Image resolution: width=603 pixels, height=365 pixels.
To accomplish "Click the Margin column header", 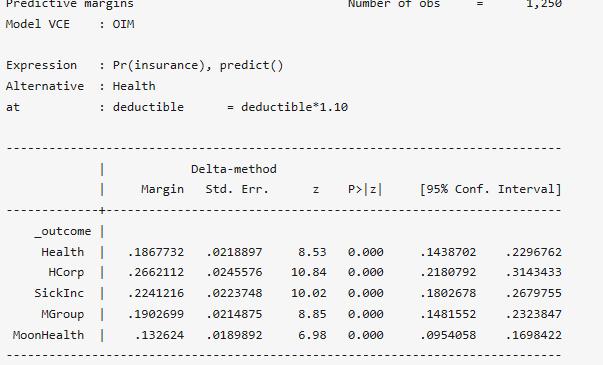I will pyautogui.click(x=162, y=190).
